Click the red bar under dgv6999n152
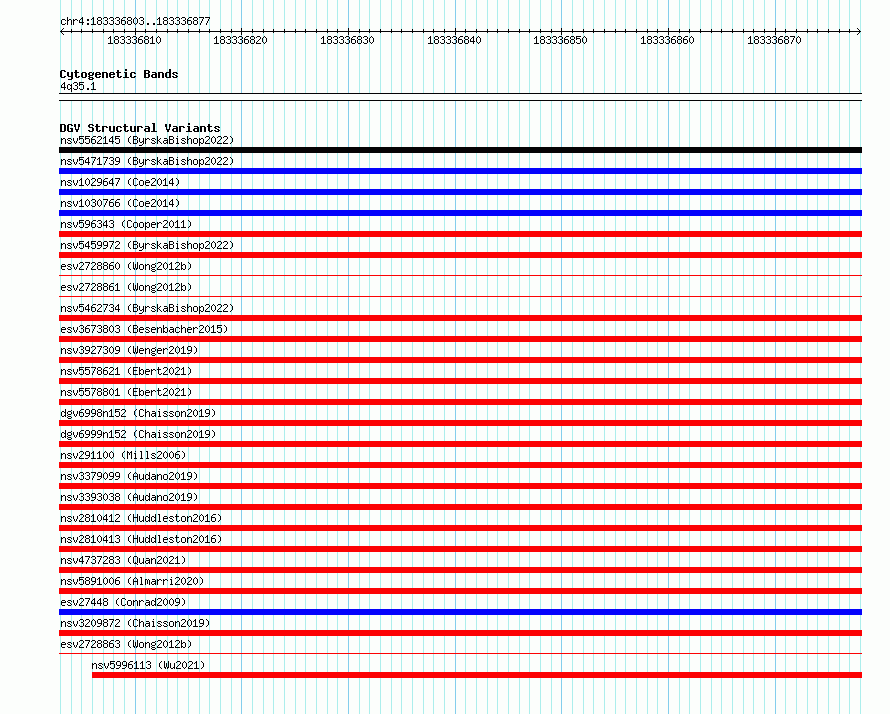The height and width of the screenshot is (714, 890). (460, 444)
